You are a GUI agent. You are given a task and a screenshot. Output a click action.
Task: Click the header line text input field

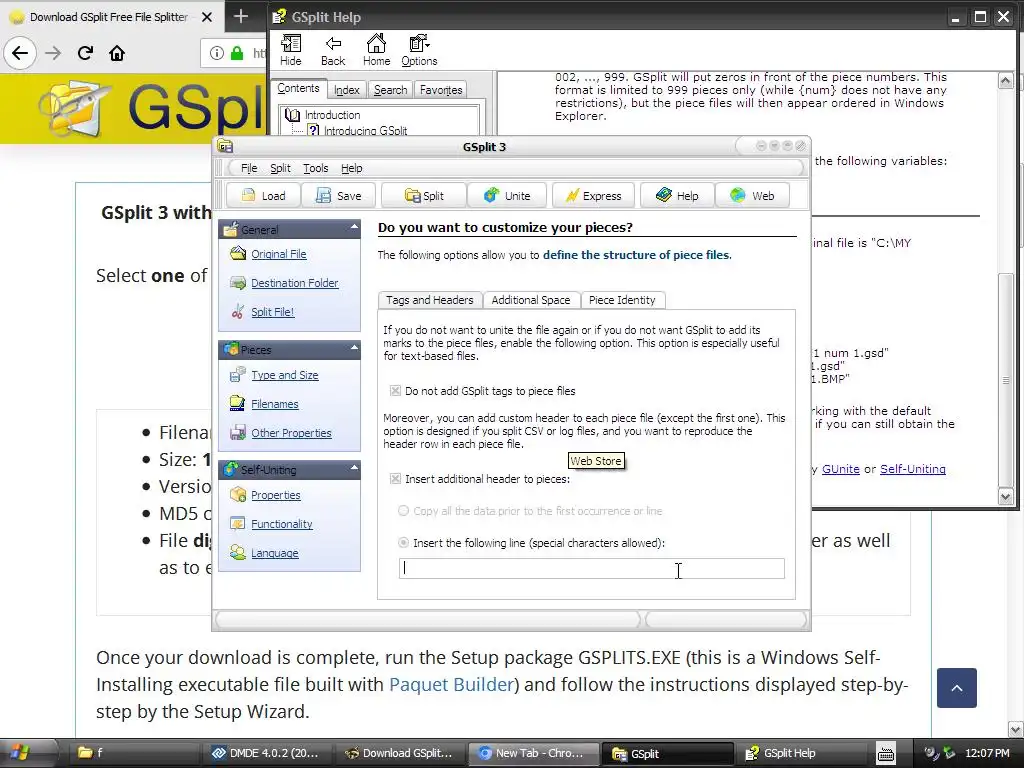click(x=592, y=568)
